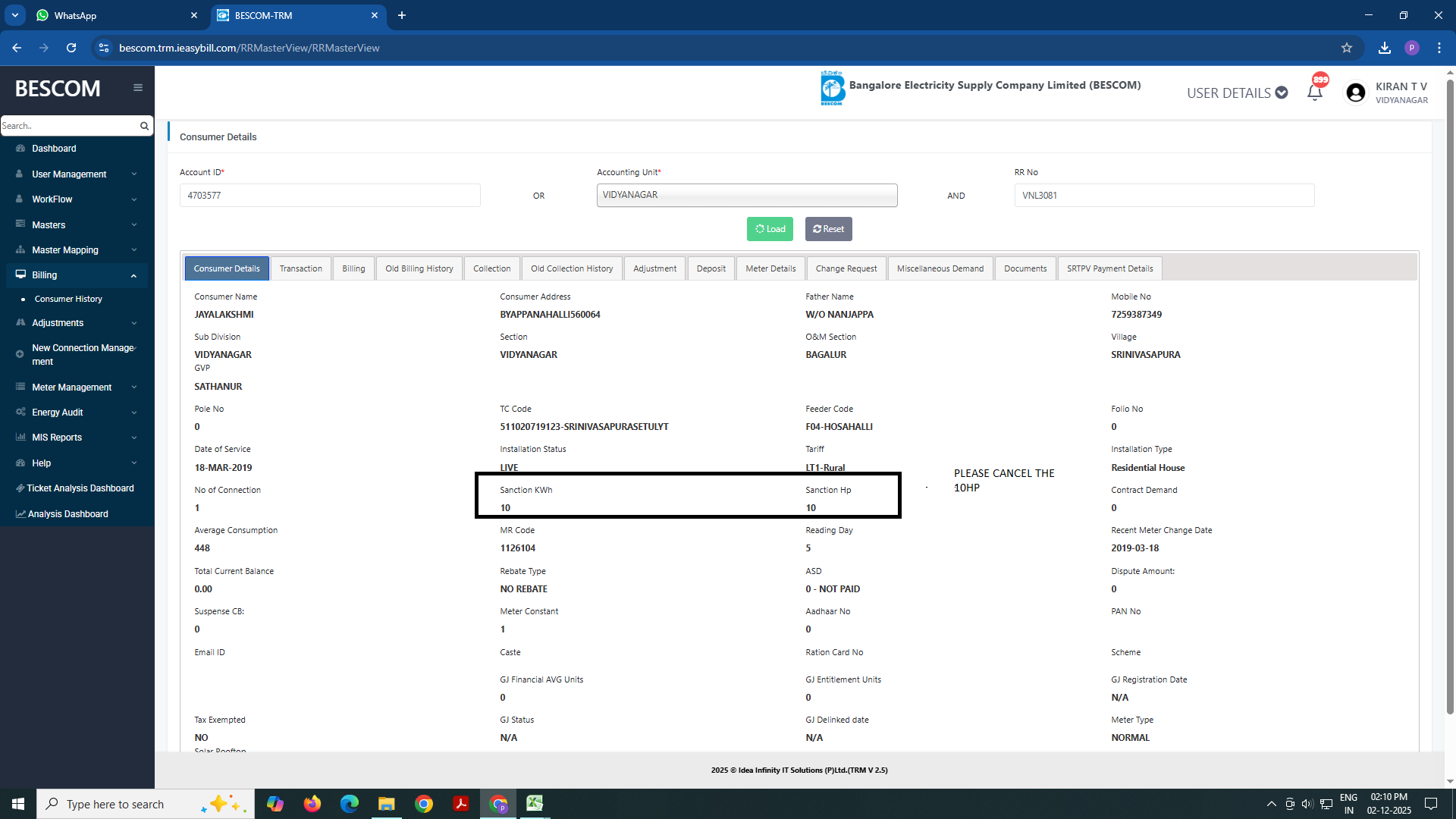The width and height of the screenshot is (1456, 819).
Task: Reload the page with refresh icon
Action: pyautogui.click(x=71, y=48)
